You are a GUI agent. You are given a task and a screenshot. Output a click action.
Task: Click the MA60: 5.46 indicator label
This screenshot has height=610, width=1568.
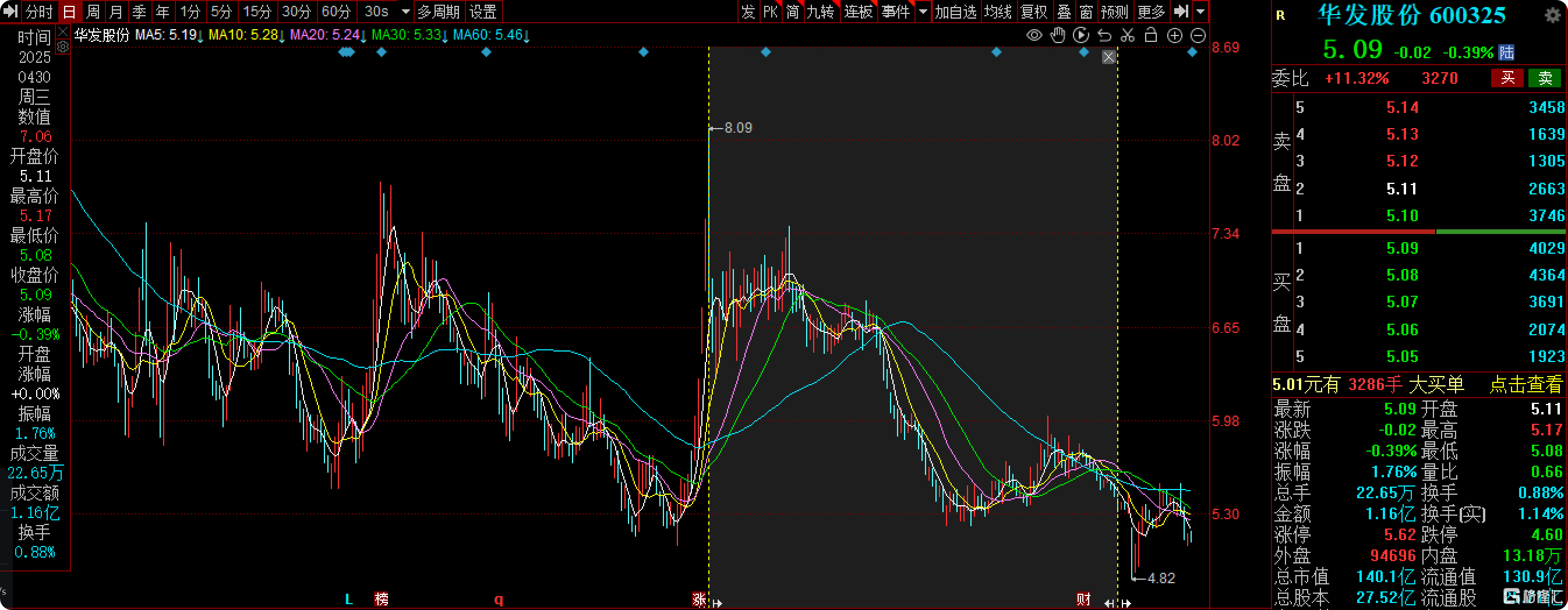(x=490, y=35)
